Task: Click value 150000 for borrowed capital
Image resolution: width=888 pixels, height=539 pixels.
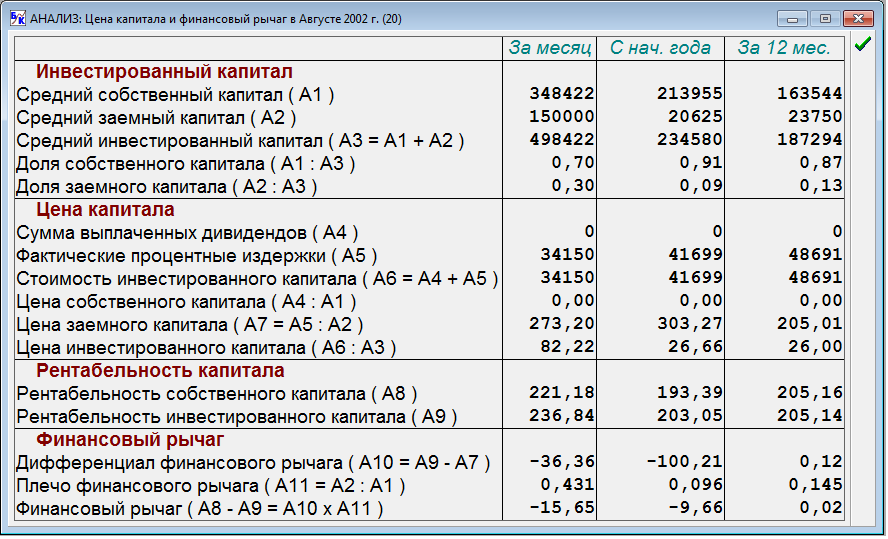Action: click(x=562, y=117)
